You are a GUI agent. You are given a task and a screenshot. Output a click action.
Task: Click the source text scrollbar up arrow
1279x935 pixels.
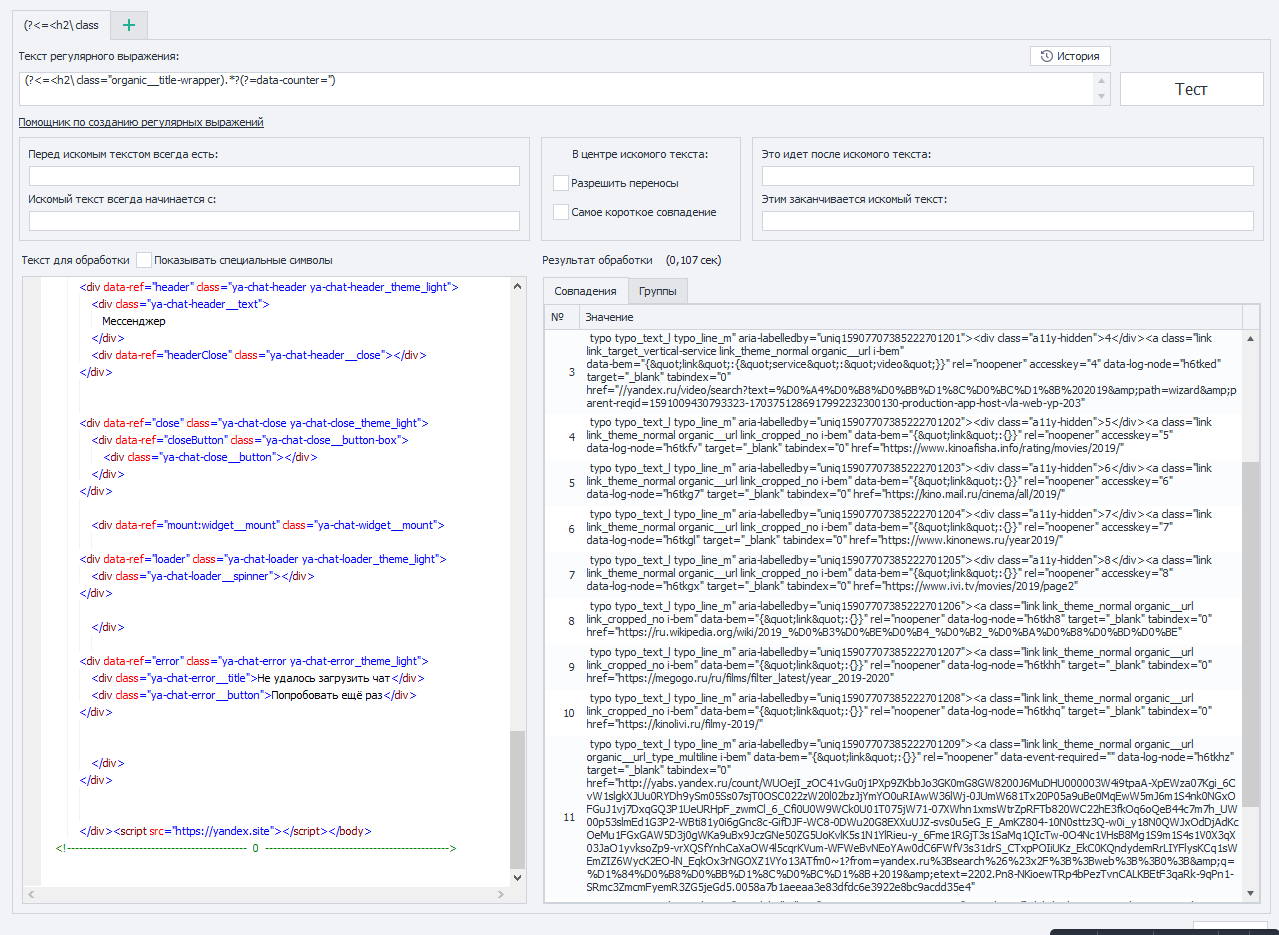coord(517,287)
